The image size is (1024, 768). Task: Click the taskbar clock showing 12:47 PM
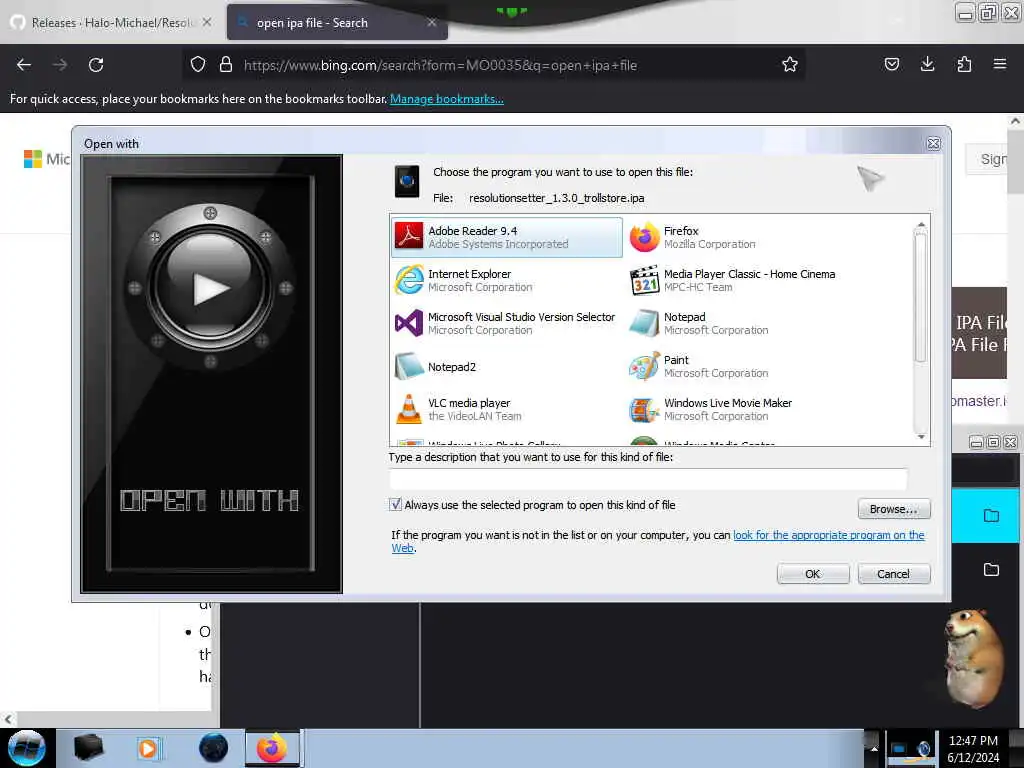click(973, 749)
